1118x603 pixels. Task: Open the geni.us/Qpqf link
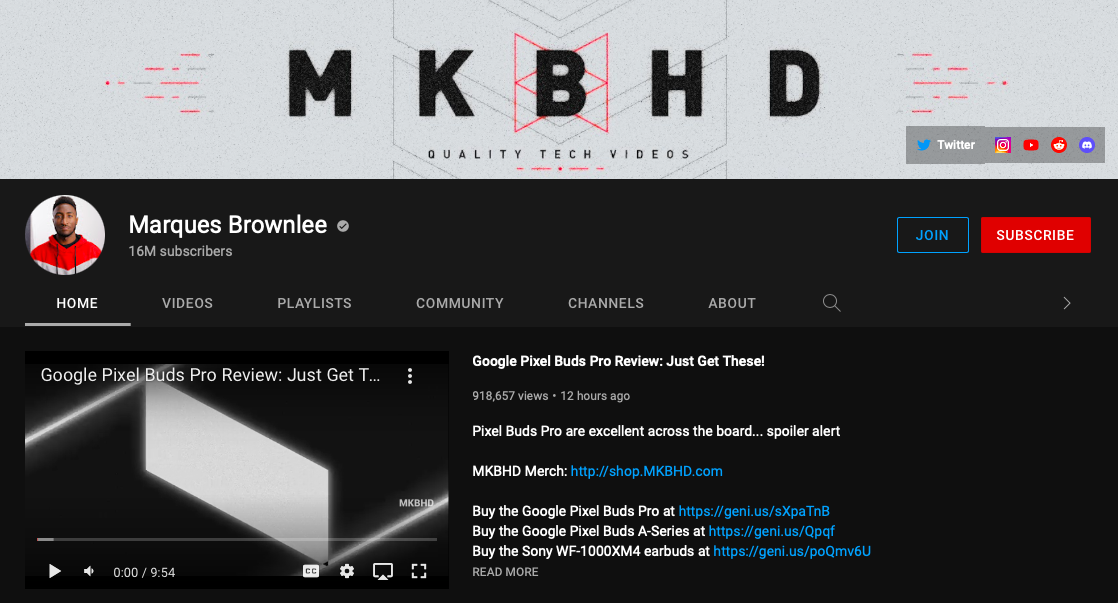tap(771, 531)
